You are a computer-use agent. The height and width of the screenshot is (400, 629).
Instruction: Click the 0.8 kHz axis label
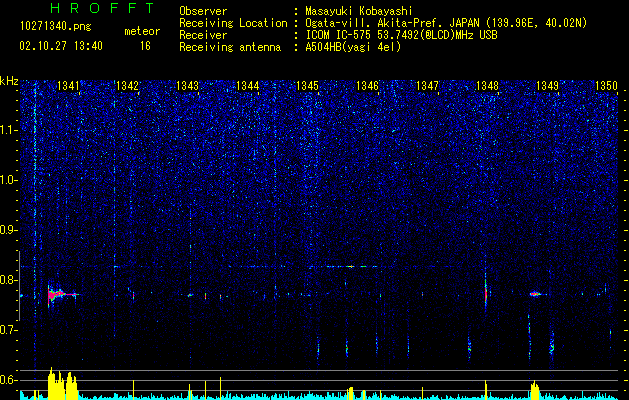[8, 280]
